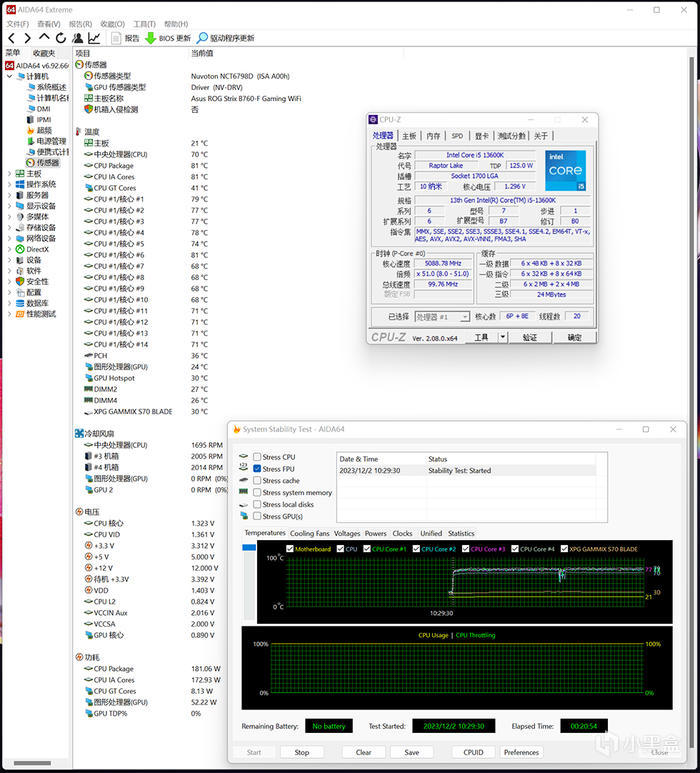Click the 软件 icon in tree

[20, 271]
